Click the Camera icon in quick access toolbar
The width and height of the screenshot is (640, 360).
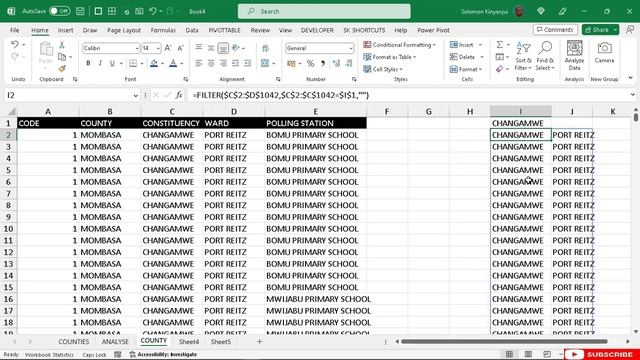[139, 11]
